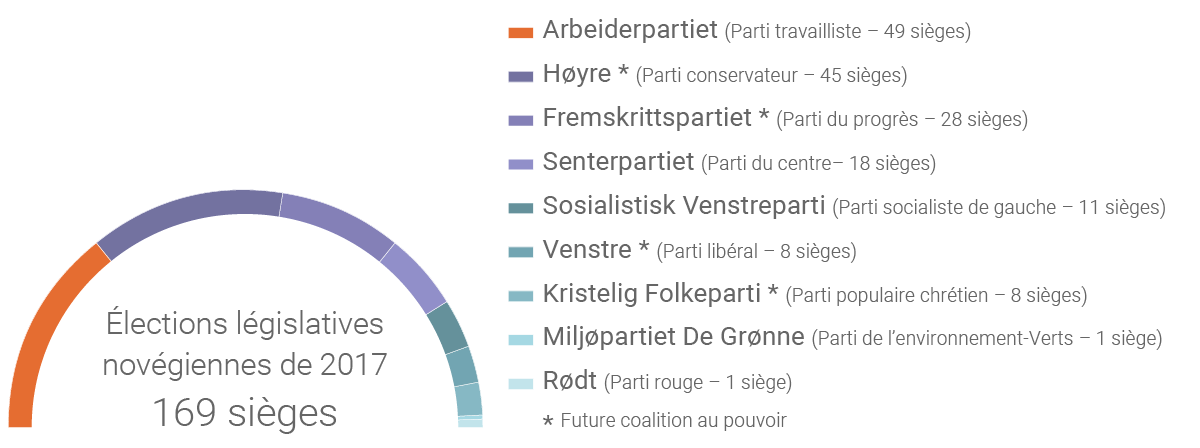
Task: Click the Miljøpartiet De Grønne legend swatch
Action: point(520,340)
